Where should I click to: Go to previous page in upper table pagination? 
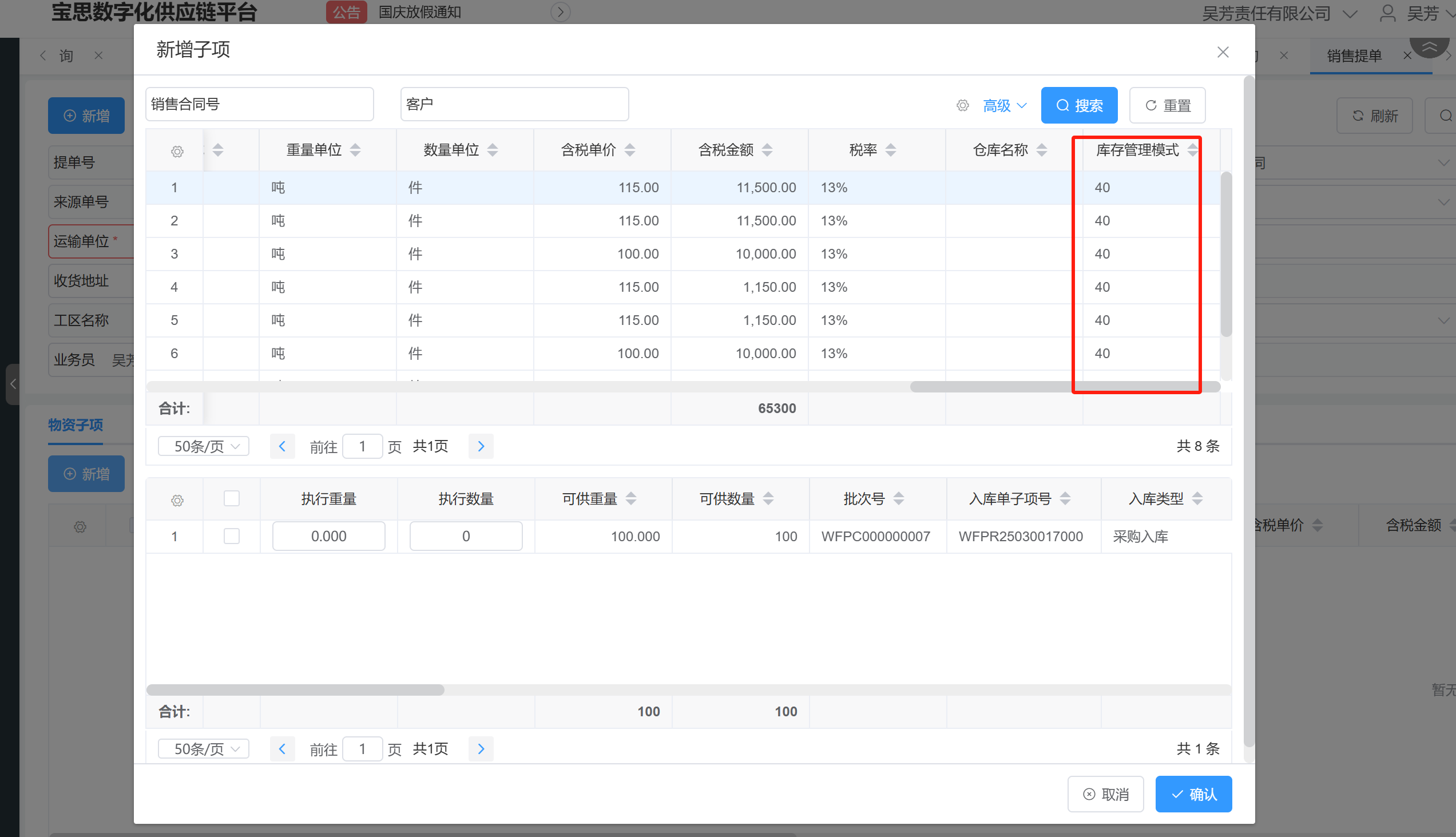point(282,446)
